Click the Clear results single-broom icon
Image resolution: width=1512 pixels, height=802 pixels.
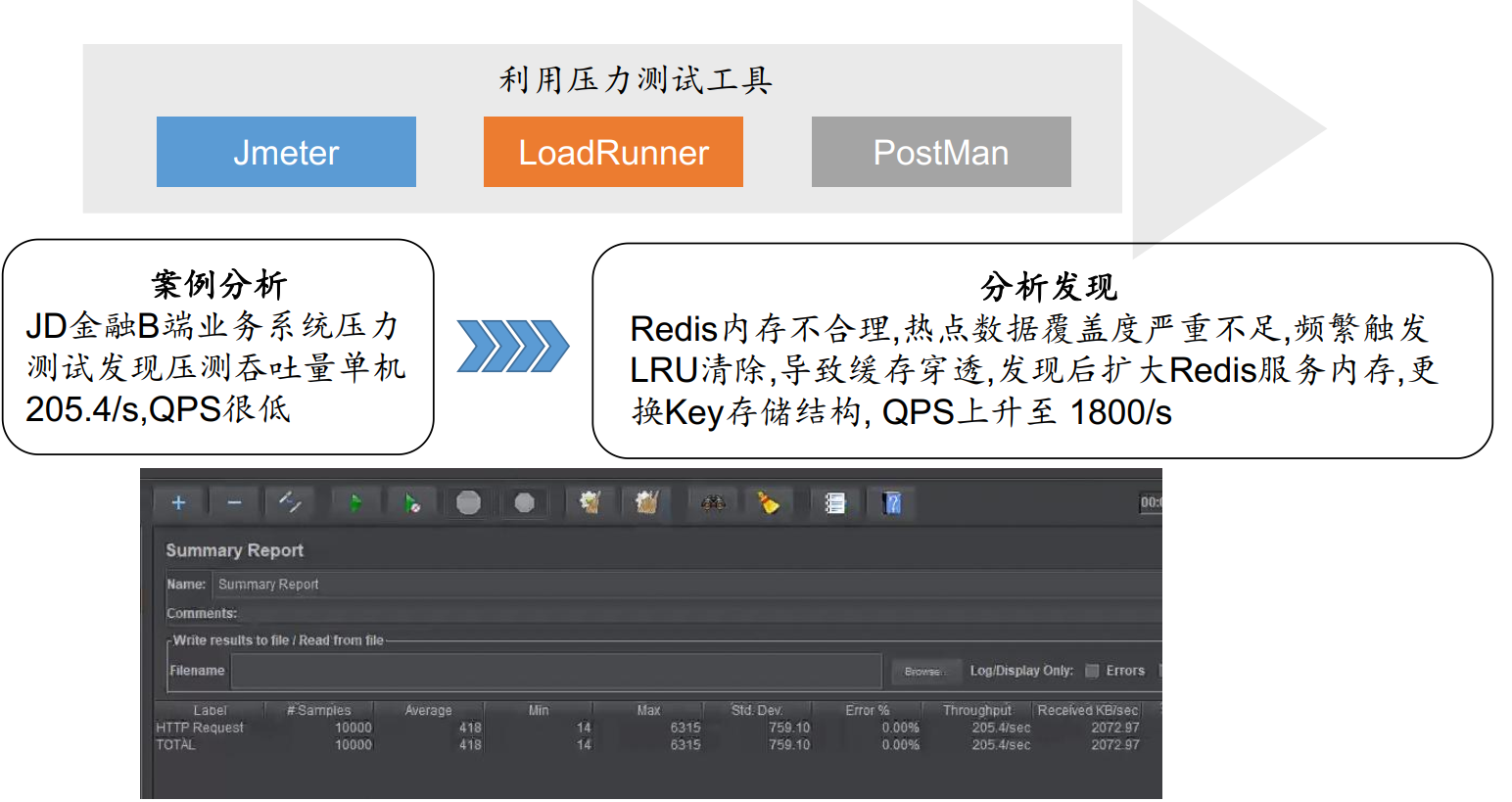590,503
